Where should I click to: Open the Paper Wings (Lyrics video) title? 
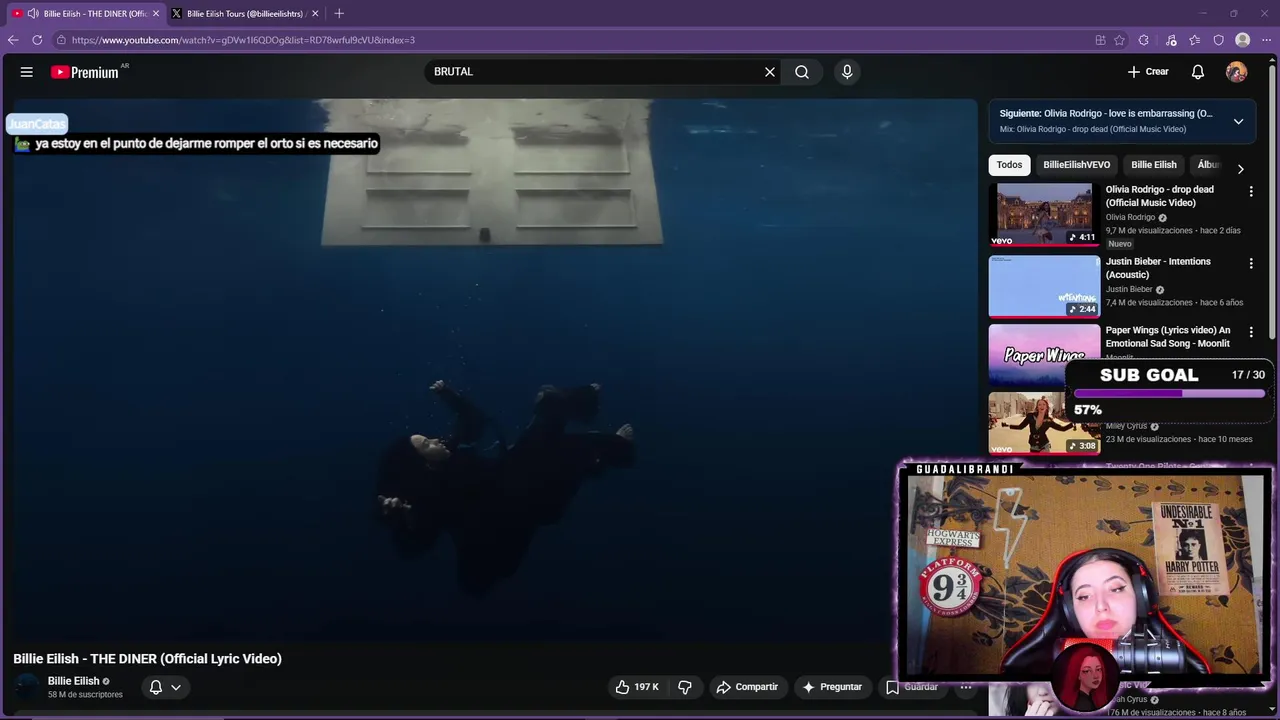click(x=1168, y=337)
